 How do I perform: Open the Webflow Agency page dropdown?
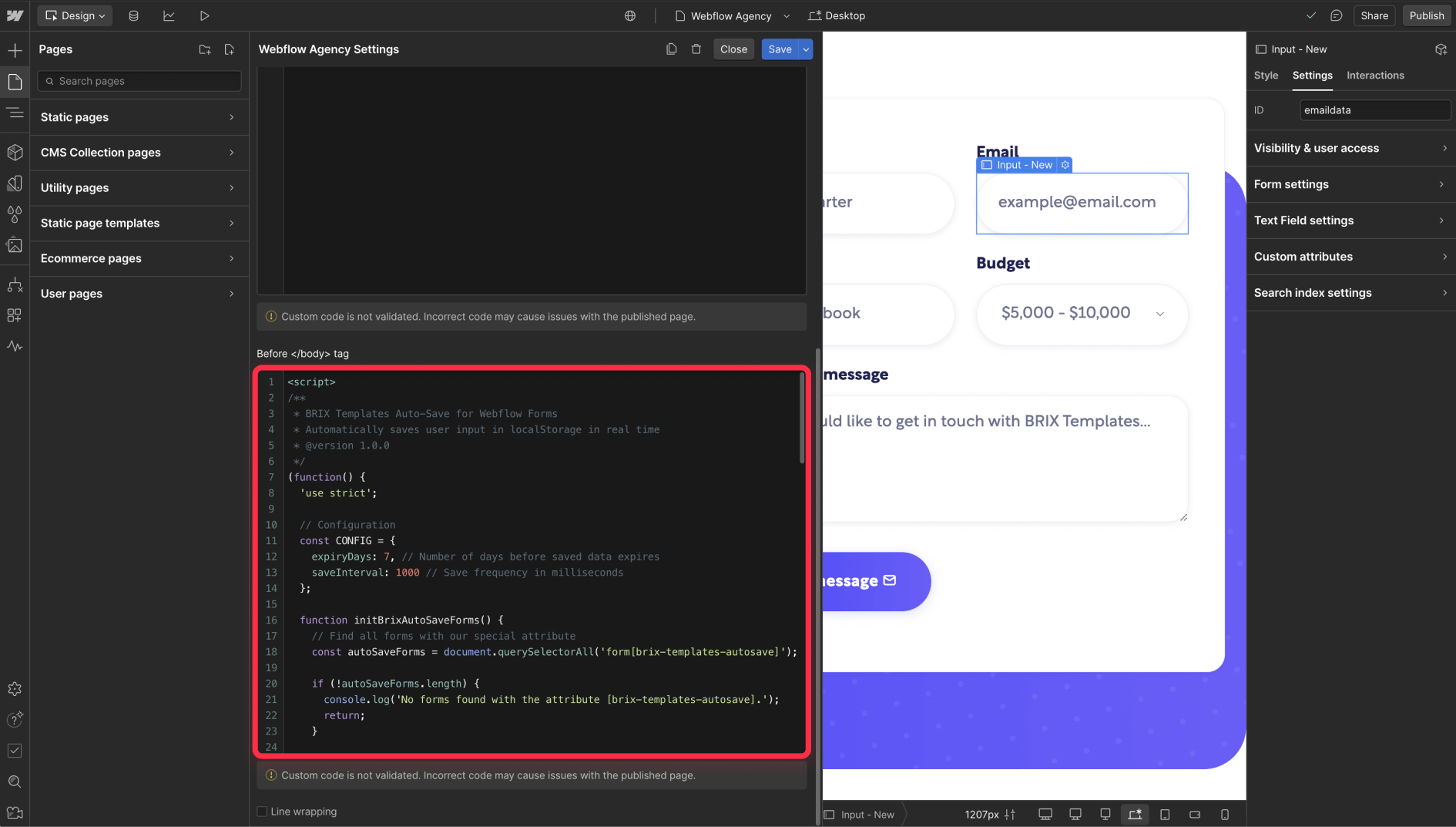click(732, 15)
